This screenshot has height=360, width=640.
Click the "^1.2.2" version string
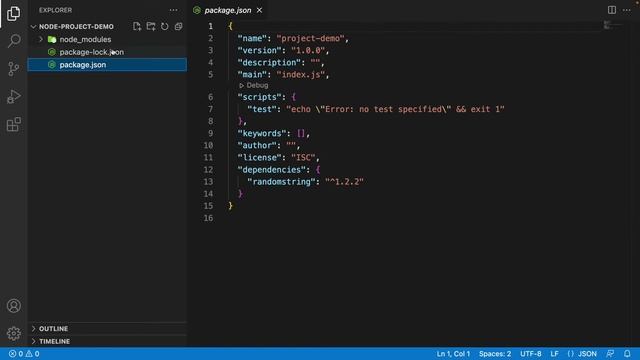(344, 182)
